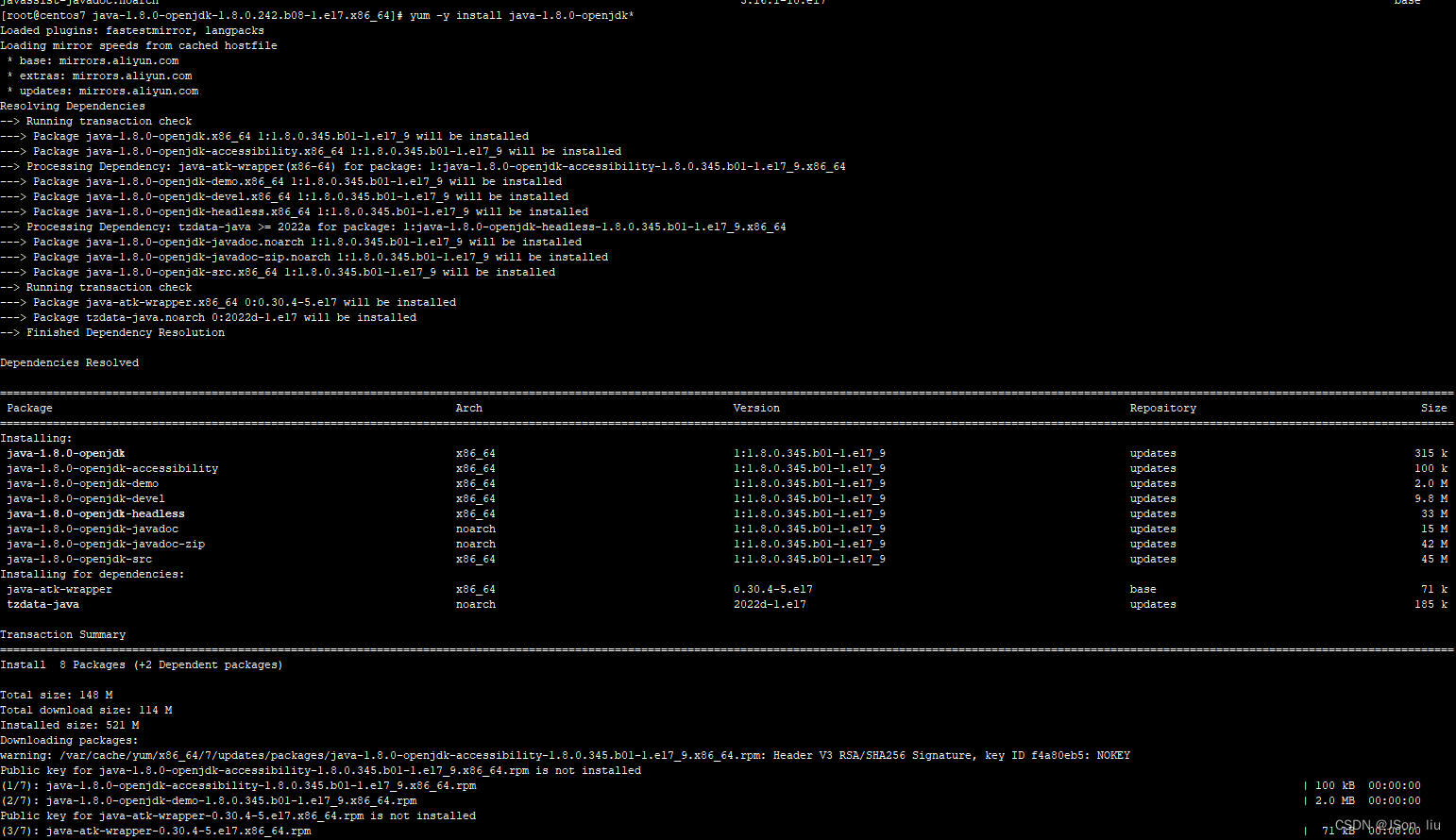Click the 'Total size: 148 M' line

[x=57, y=696]
